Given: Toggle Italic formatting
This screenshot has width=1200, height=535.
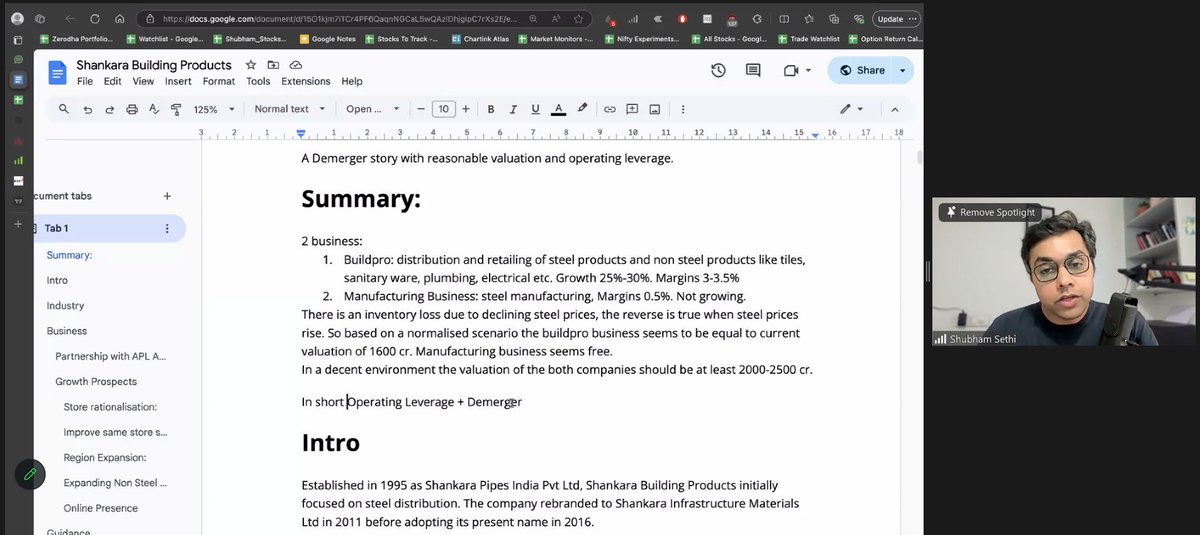Looking at the screenshot, I should [x=514, y=109].
